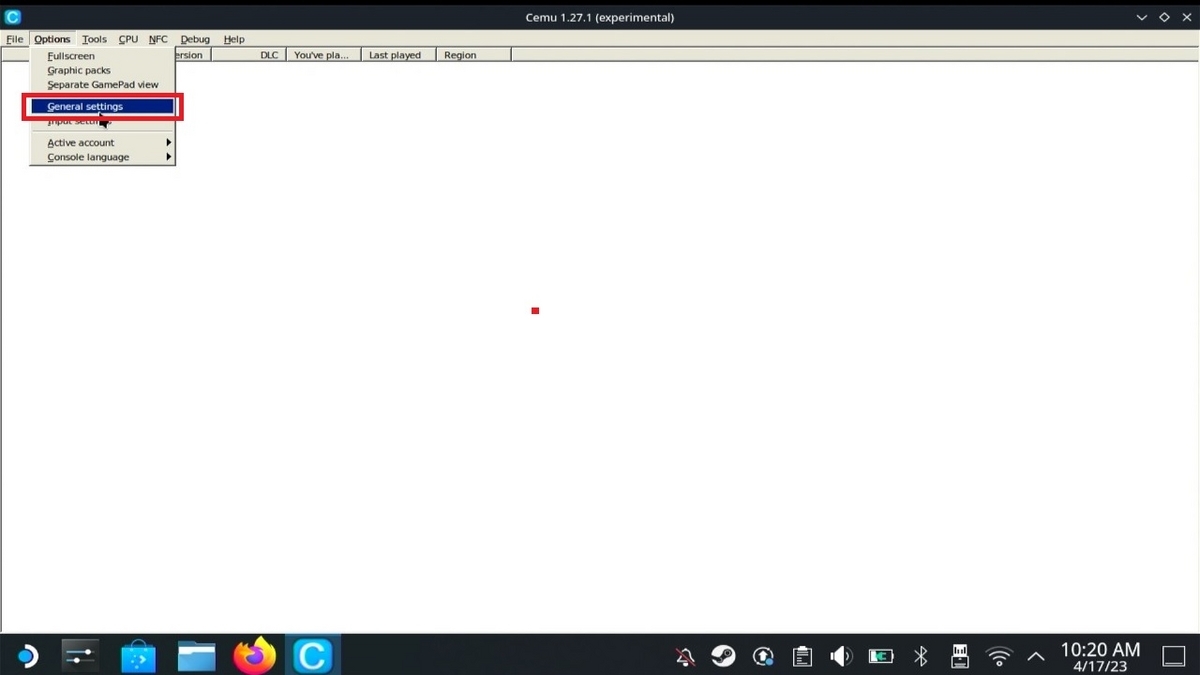Sort by the Region column header

pyautogui.click(x=473, y=55)
